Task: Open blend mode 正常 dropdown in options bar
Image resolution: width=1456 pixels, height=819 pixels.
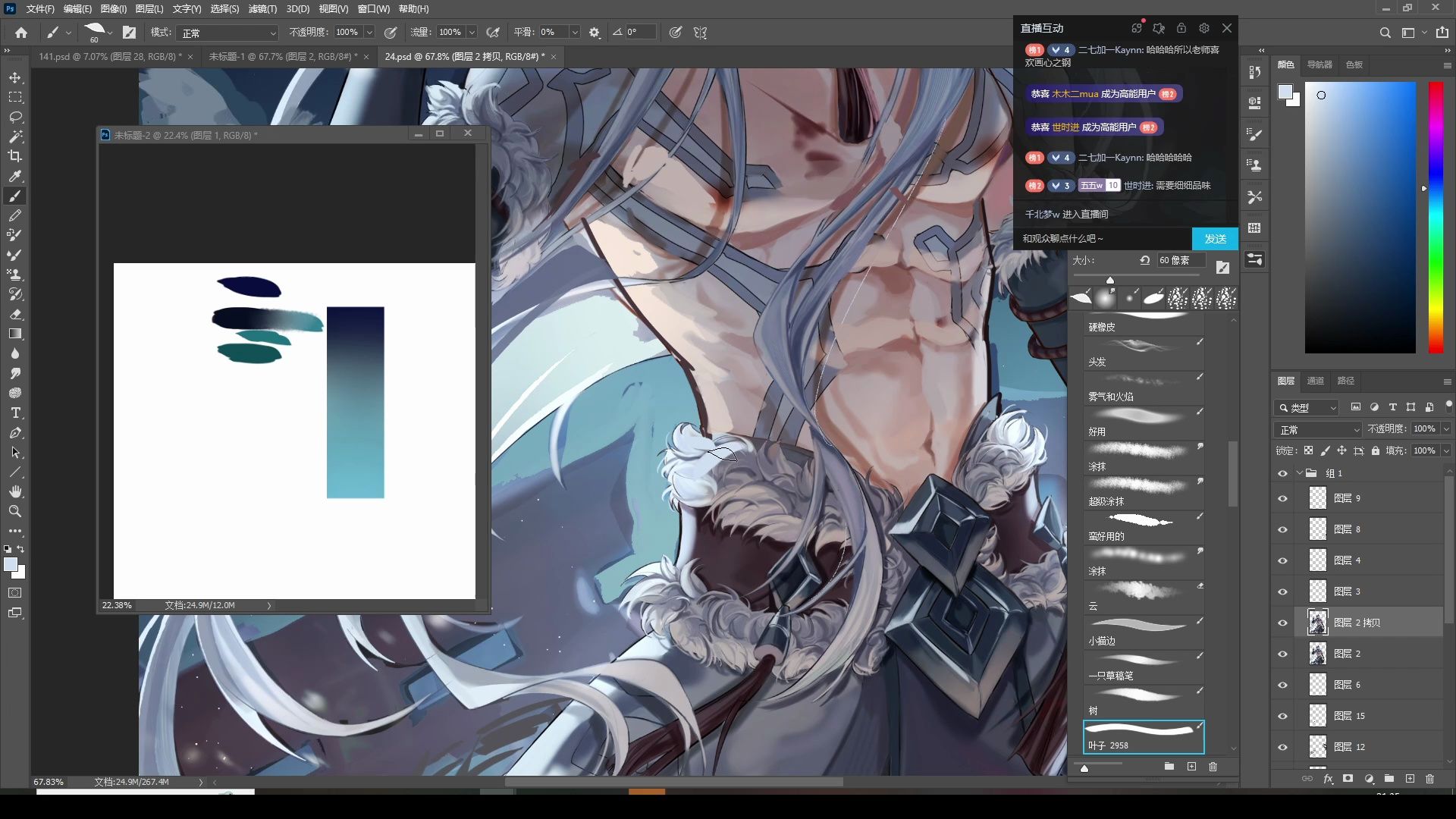Action: [x=228, y=33]
